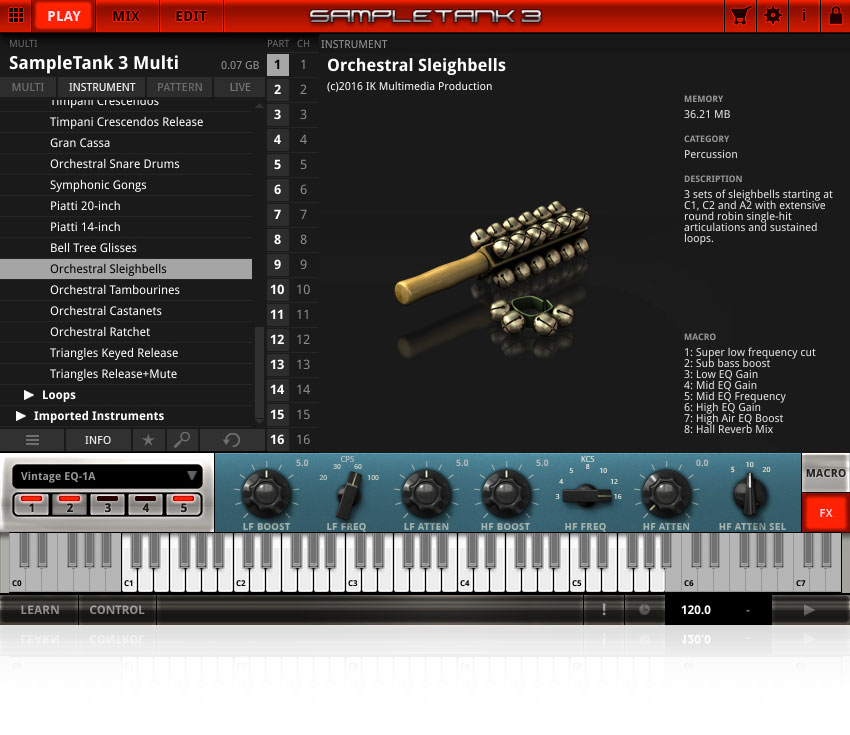The width and height of the screenshot is (850, 735).
Task: Toggle FX slot 4
Action: [145, 504]
